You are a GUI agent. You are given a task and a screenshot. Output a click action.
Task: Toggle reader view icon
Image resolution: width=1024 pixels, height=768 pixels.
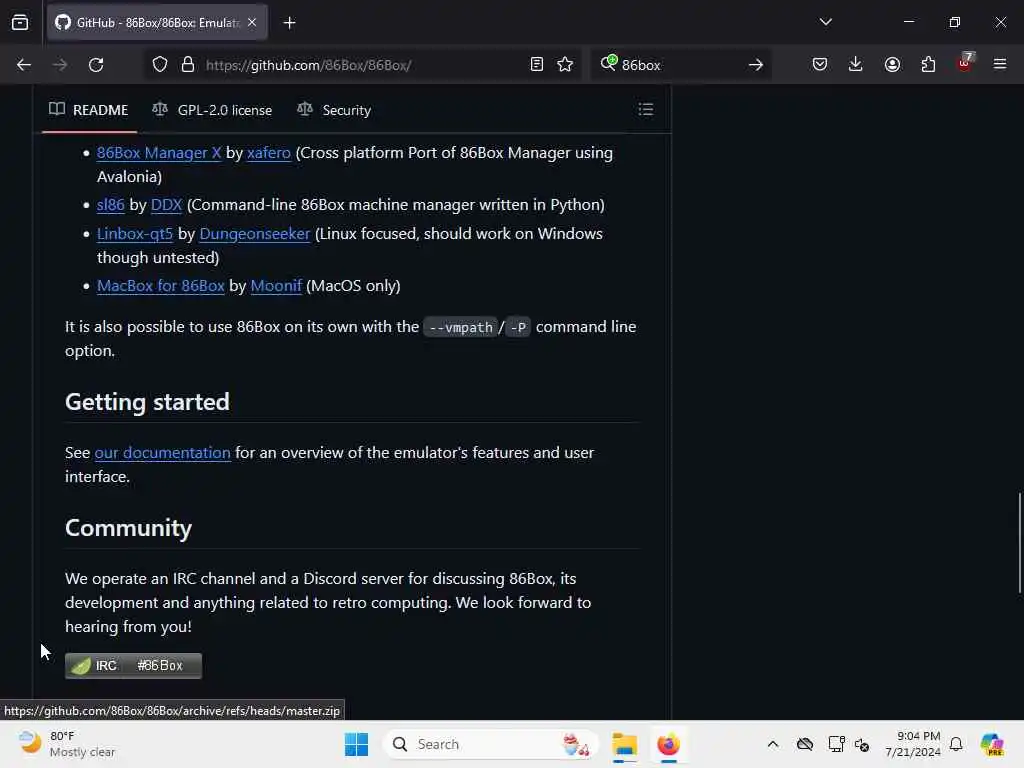coord(537,65)
